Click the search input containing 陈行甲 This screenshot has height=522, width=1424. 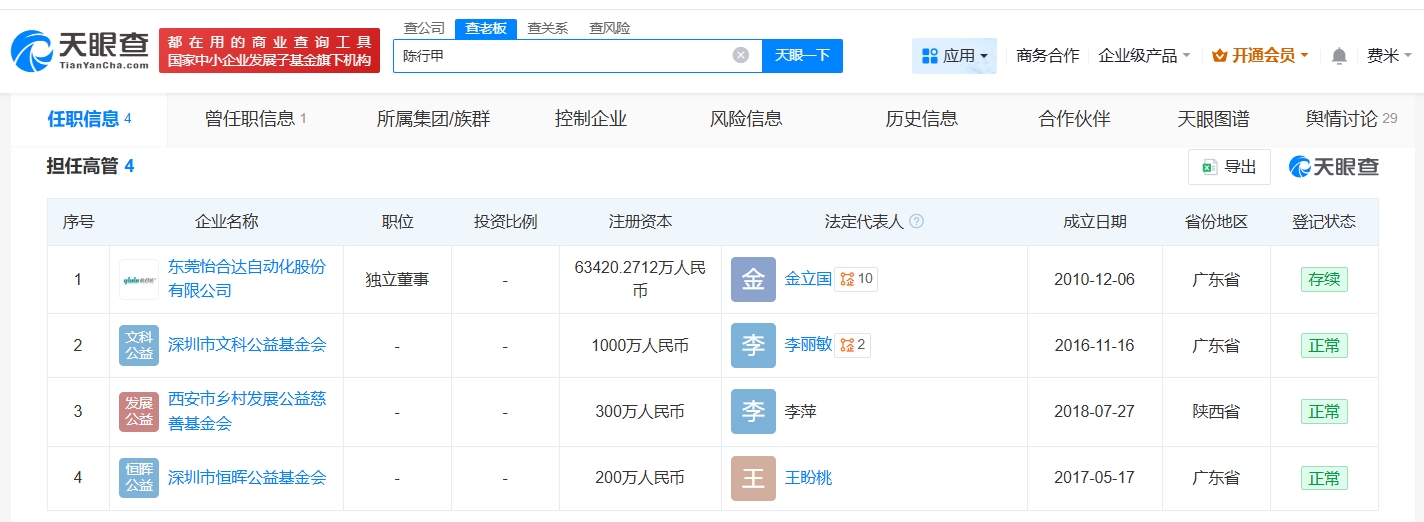tap(560, 56)
